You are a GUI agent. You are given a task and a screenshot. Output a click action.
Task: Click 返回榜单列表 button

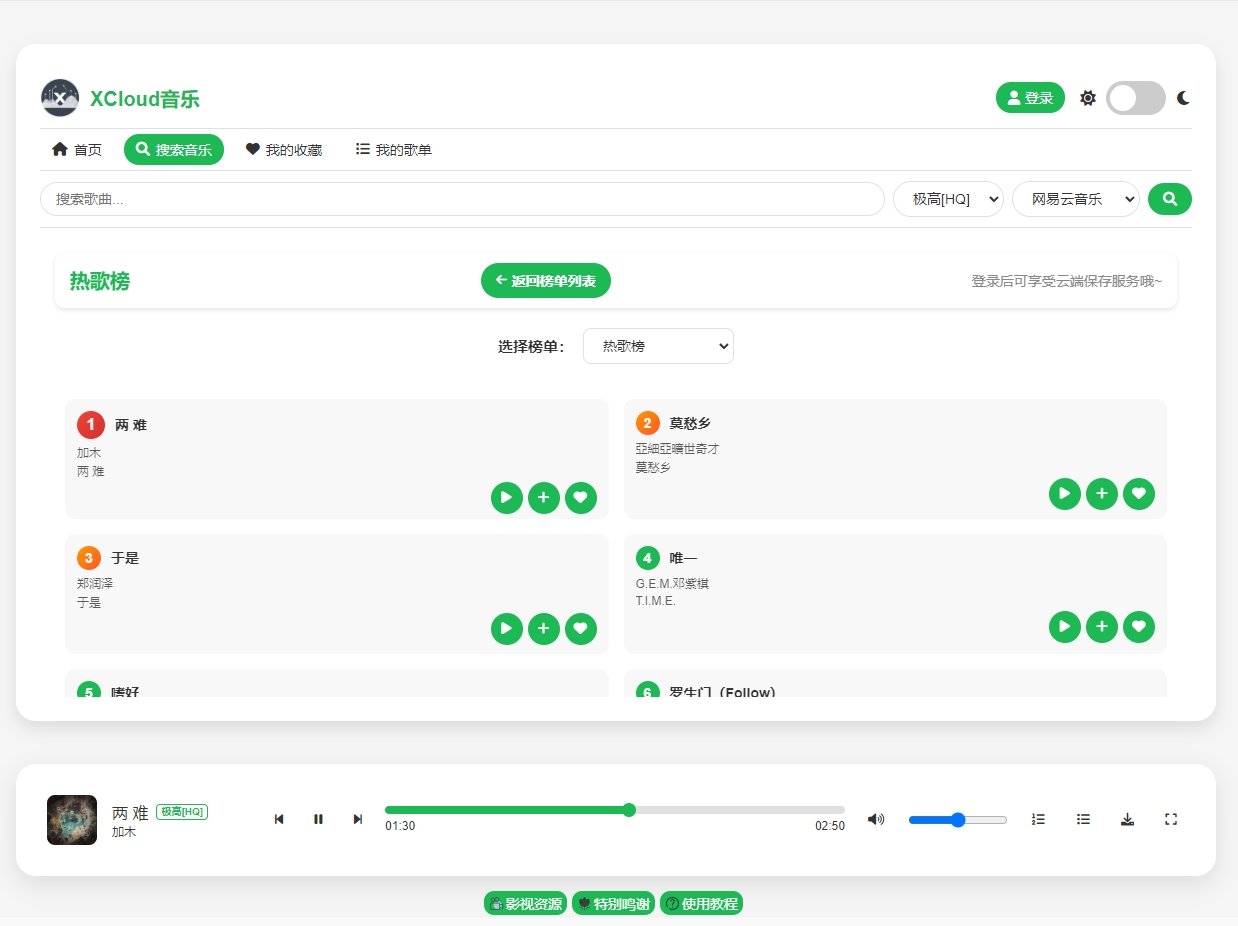tap(545, 281)
